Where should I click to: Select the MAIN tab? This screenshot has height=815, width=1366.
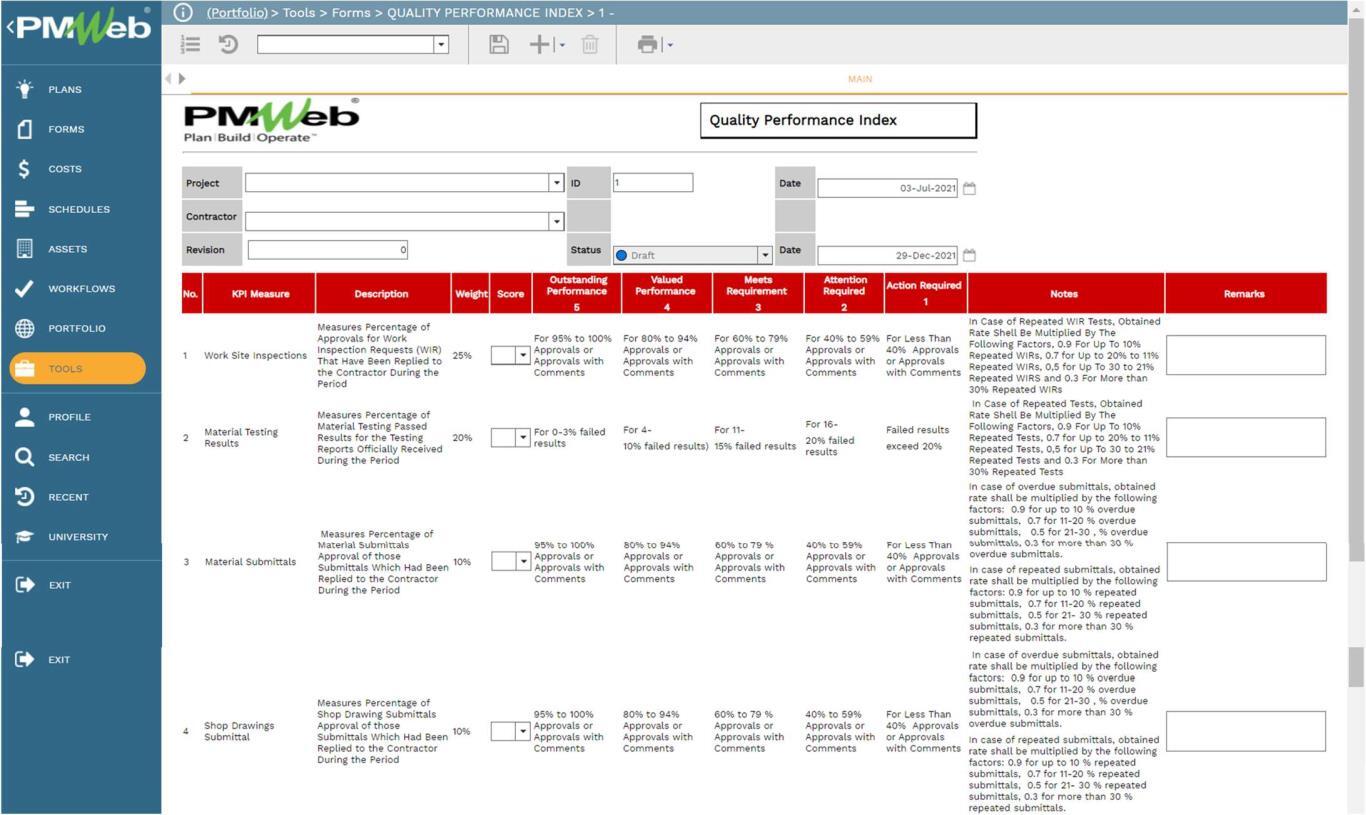pos(860,79)
